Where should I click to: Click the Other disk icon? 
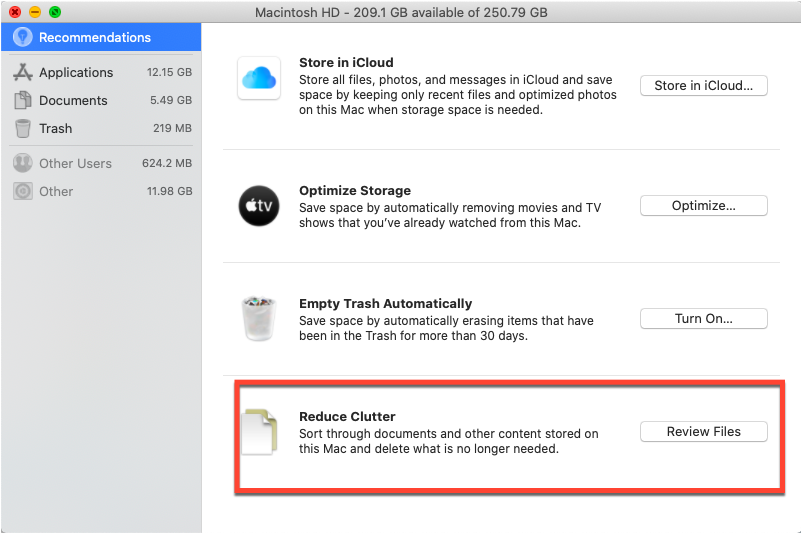point(22,191)
